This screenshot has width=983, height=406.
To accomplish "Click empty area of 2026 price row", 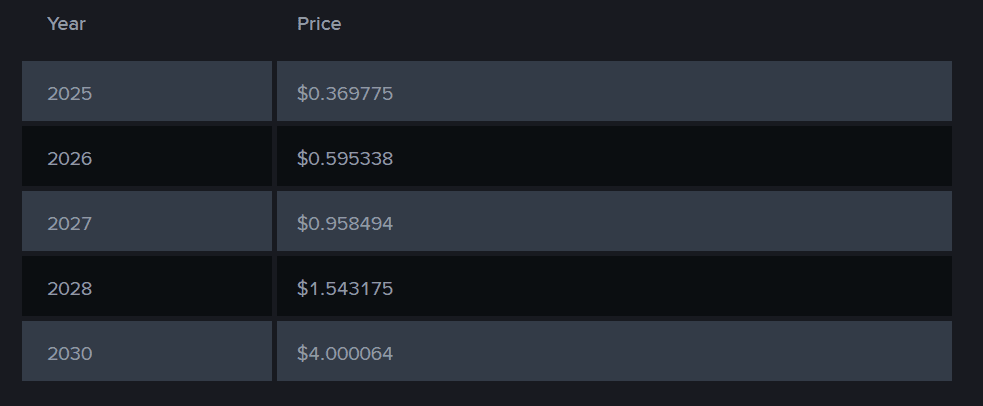I will 671,156.
